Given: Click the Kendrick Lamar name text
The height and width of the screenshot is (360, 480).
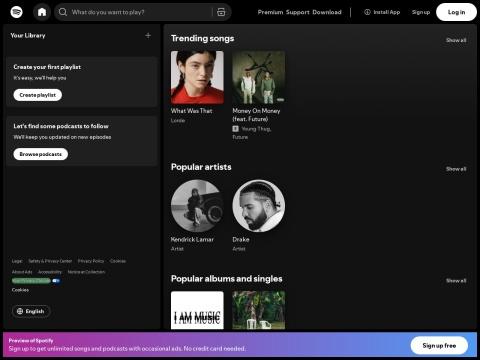Looking at the screenshot, I should click(x=192, y=239).
